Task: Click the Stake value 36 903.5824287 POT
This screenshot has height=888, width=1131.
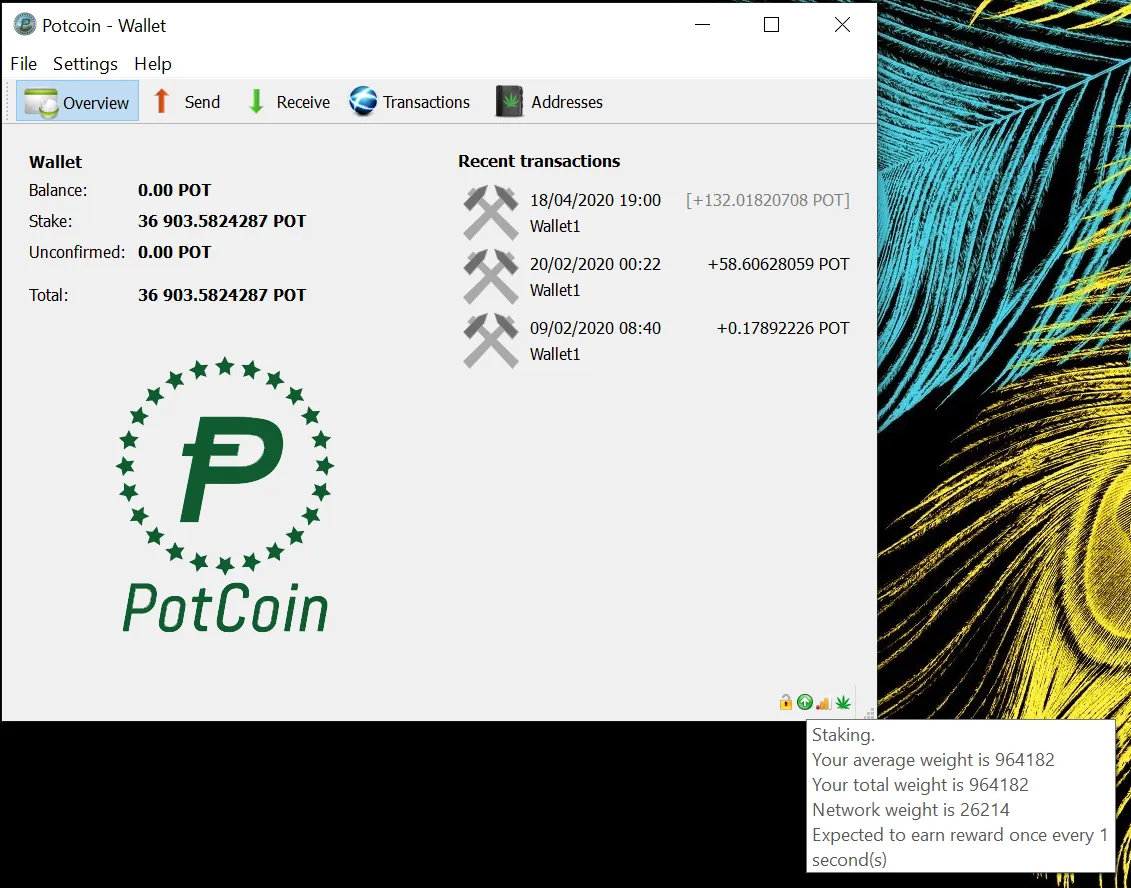Action: coord(222,221)
